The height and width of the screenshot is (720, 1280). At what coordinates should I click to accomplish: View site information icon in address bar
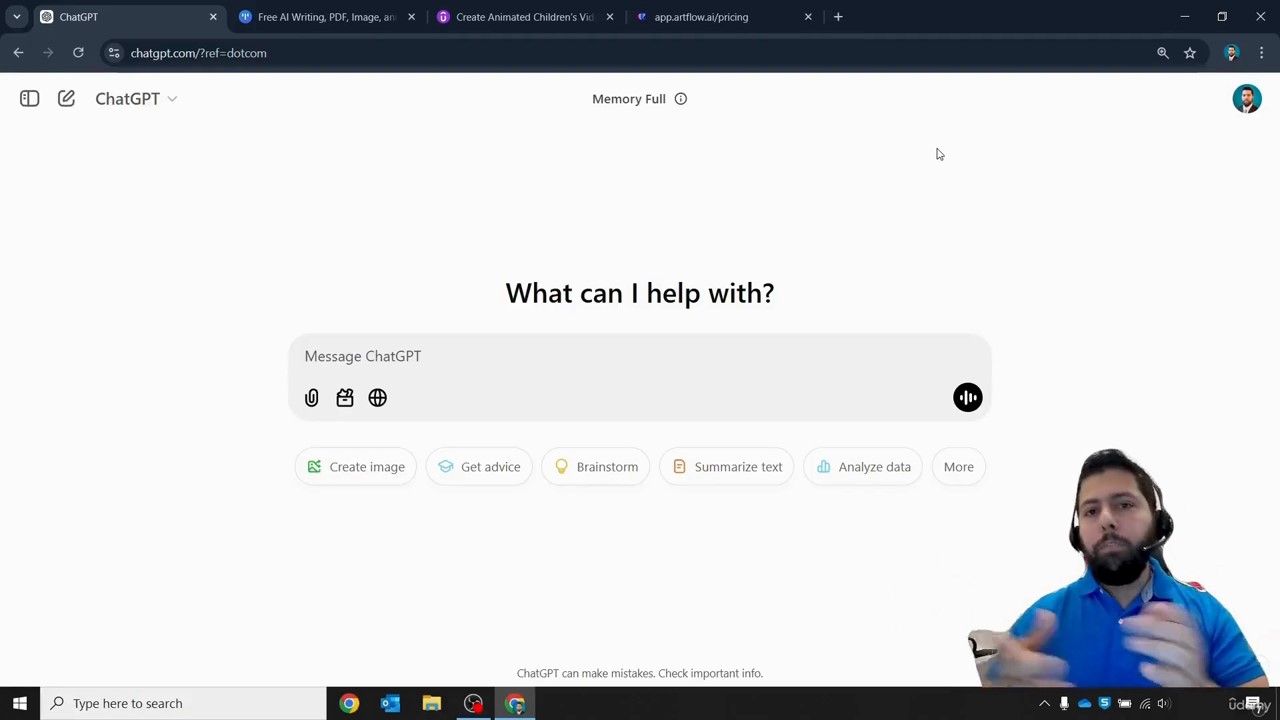[x=114, y=53]
